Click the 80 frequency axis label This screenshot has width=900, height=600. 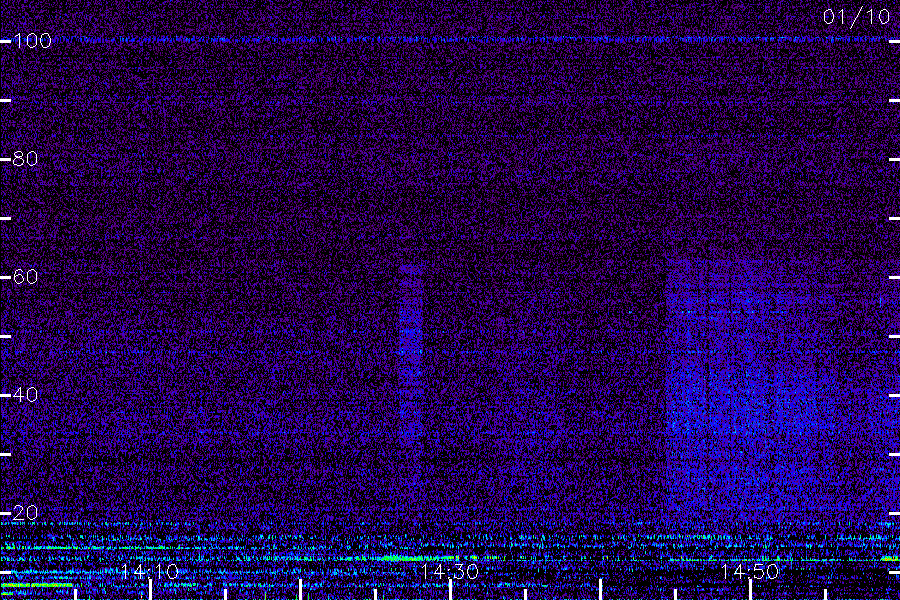(x=25, y=158)
